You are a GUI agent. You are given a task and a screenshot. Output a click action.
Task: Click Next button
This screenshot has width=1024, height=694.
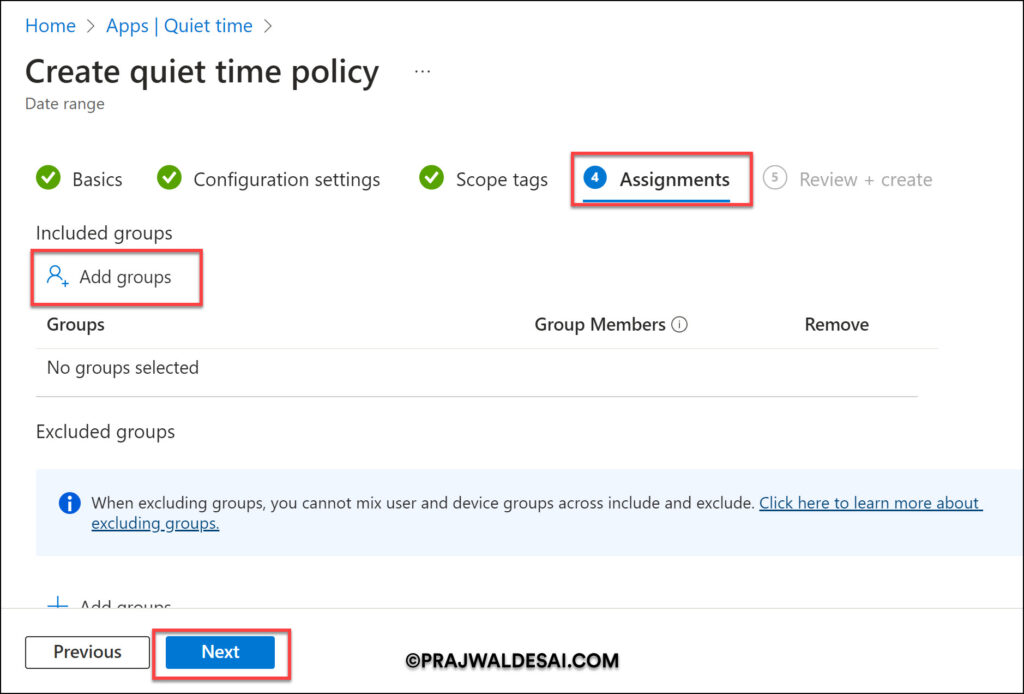[x=220, y=652]
